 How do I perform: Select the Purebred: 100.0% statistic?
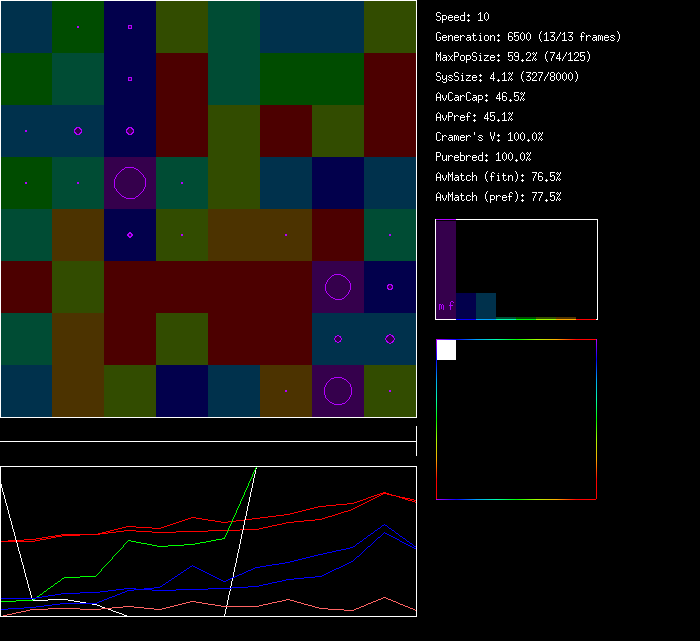[483, 157]
